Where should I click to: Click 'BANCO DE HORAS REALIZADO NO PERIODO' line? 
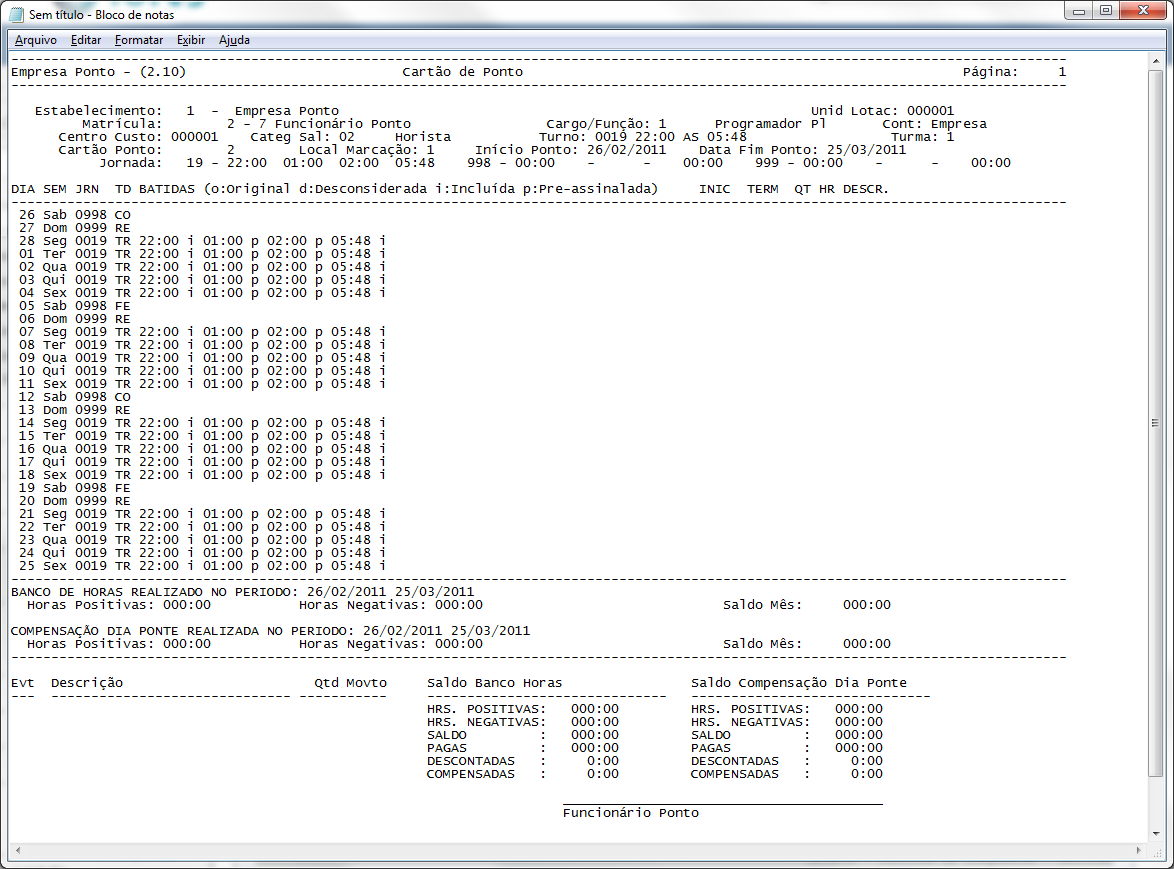[243, 592]
